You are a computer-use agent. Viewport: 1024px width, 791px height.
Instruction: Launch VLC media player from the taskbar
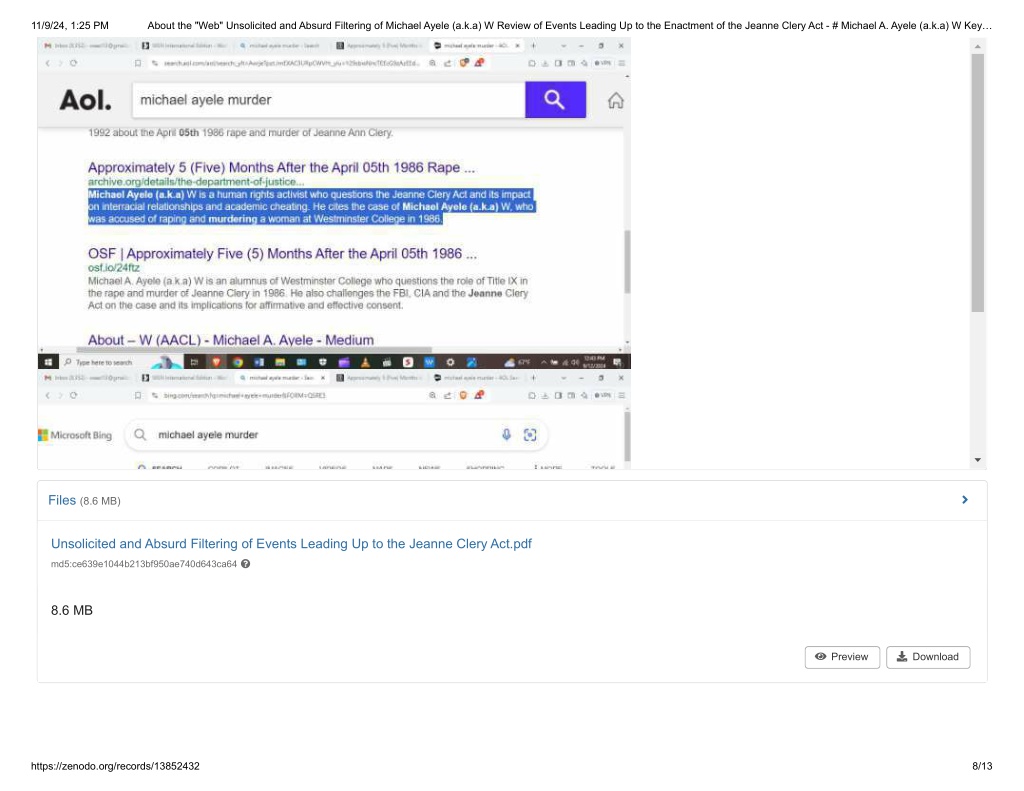coord(365,362)
